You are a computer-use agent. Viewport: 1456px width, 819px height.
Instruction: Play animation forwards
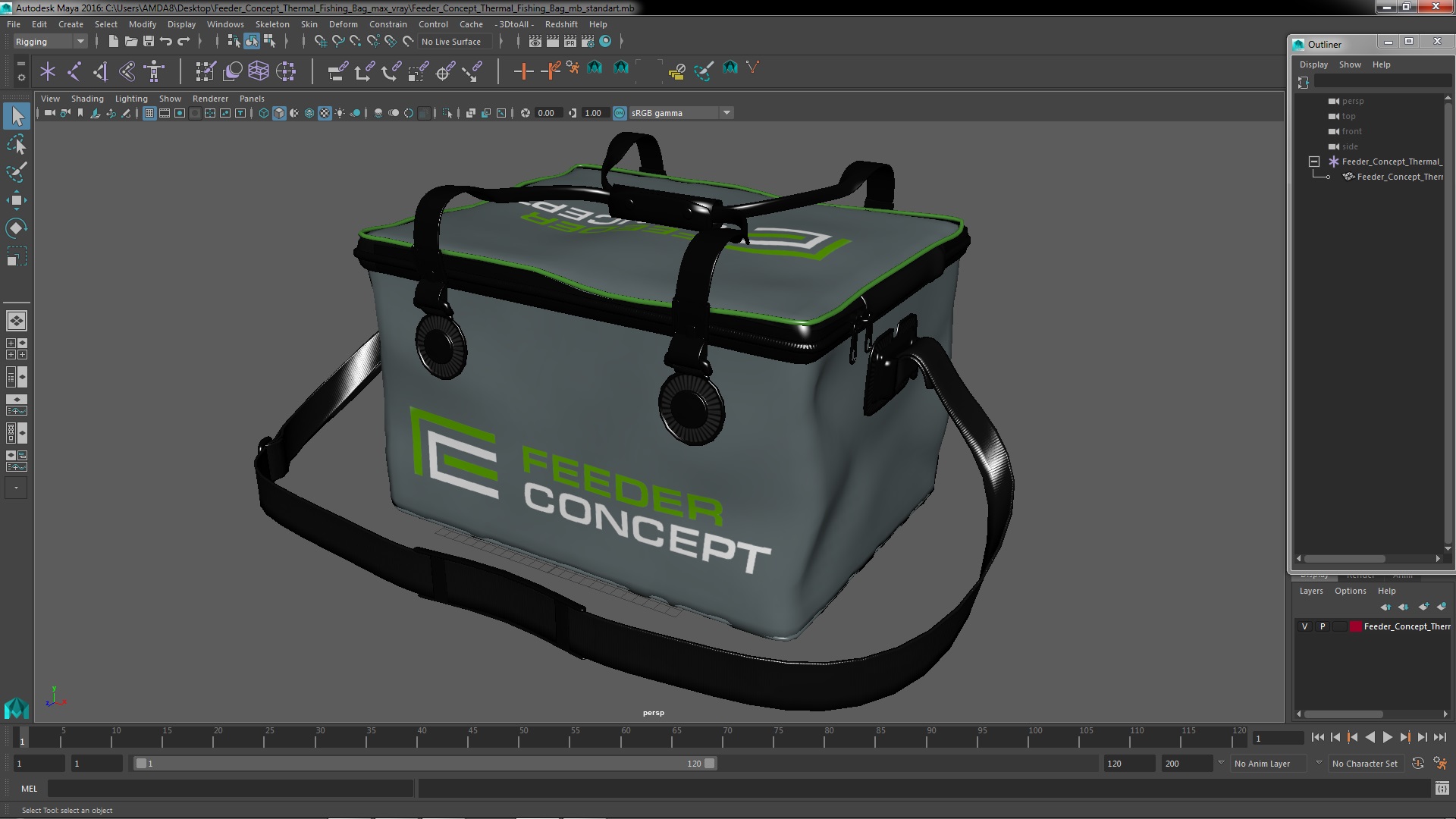[1387, 737]
